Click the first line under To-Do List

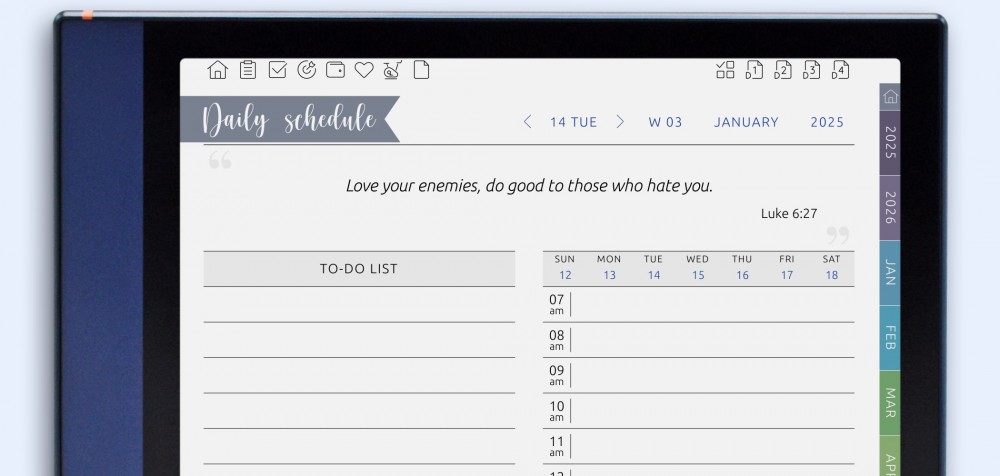coord(359,305)
